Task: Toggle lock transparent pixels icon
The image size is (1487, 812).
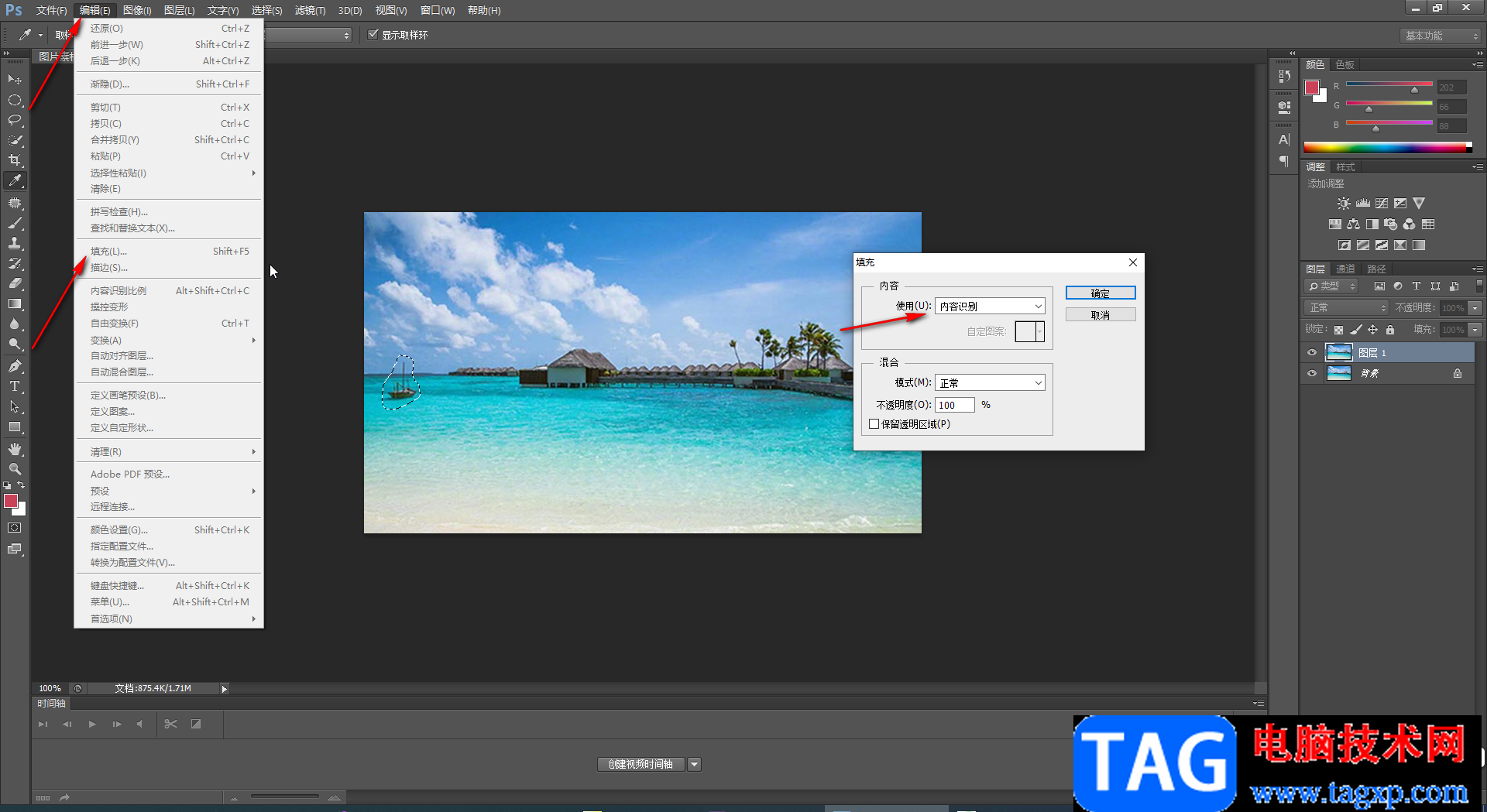Action: pos(1338,330)
